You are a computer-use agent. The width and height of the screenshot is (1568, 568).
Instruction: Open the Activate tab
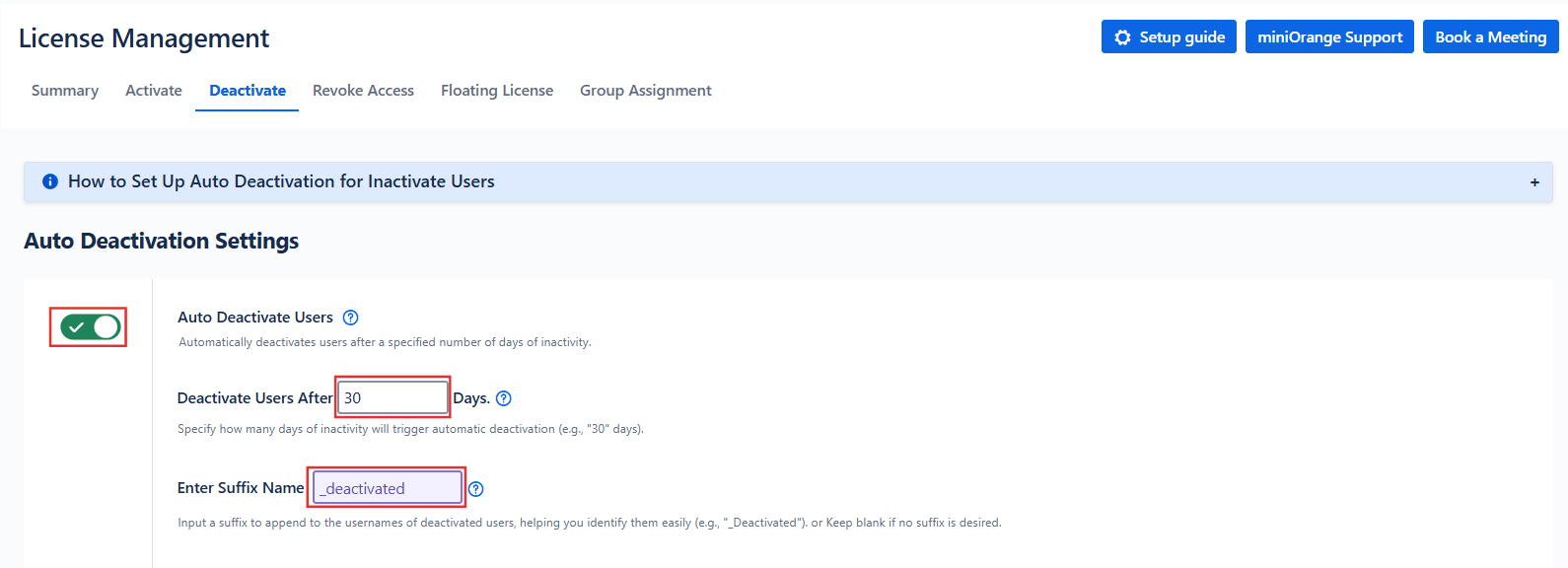click(154, 91)
